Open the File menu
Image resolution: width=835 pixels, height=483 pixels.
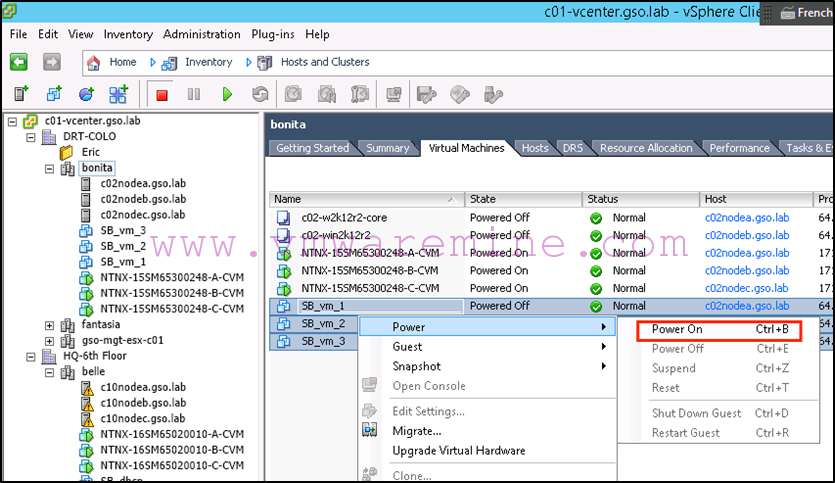[19, 34]
